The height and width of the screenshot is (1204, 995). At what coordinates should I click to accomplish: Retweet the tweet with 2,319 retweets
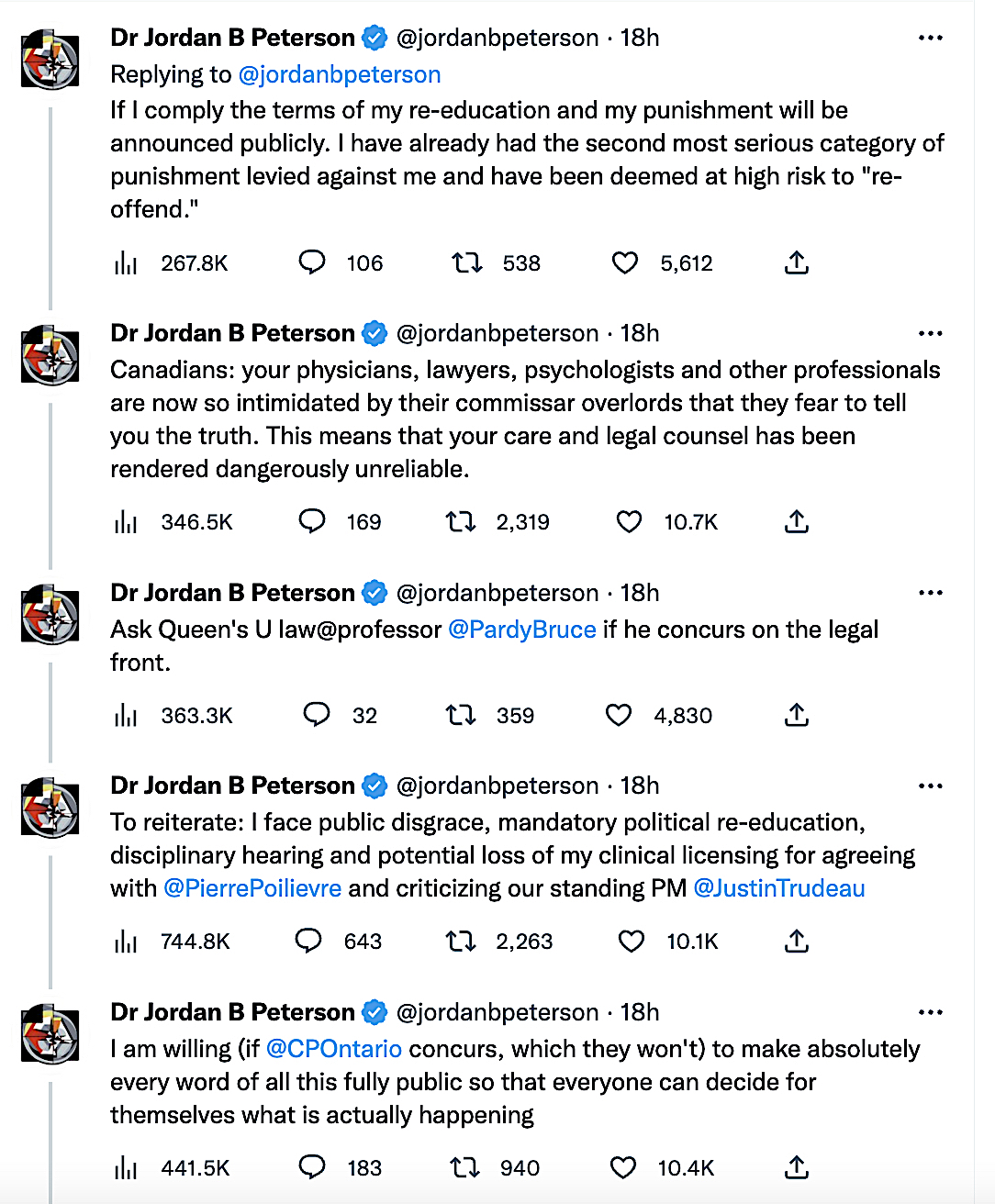(x=461, y=522)
